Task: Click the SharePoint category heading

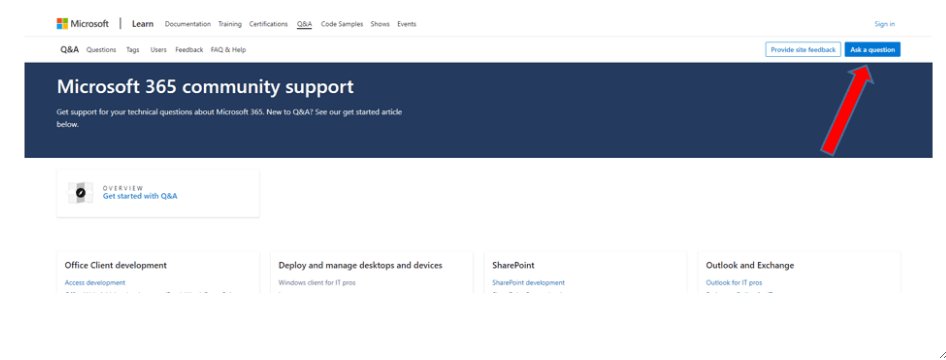Action: coord(513,265)
